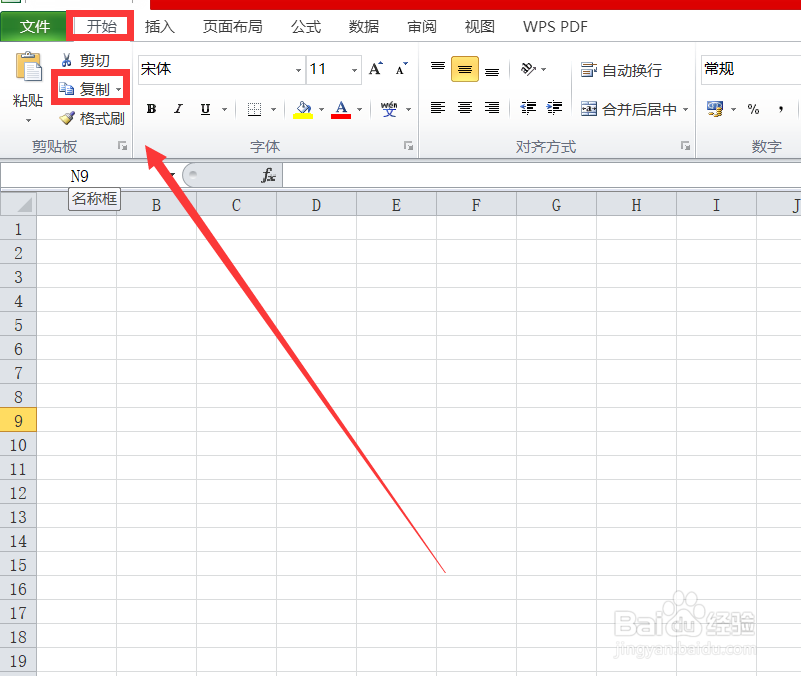This screenshot has height=676, width=801.
Task: Toggle bold formatting
Action: [151, 109]
